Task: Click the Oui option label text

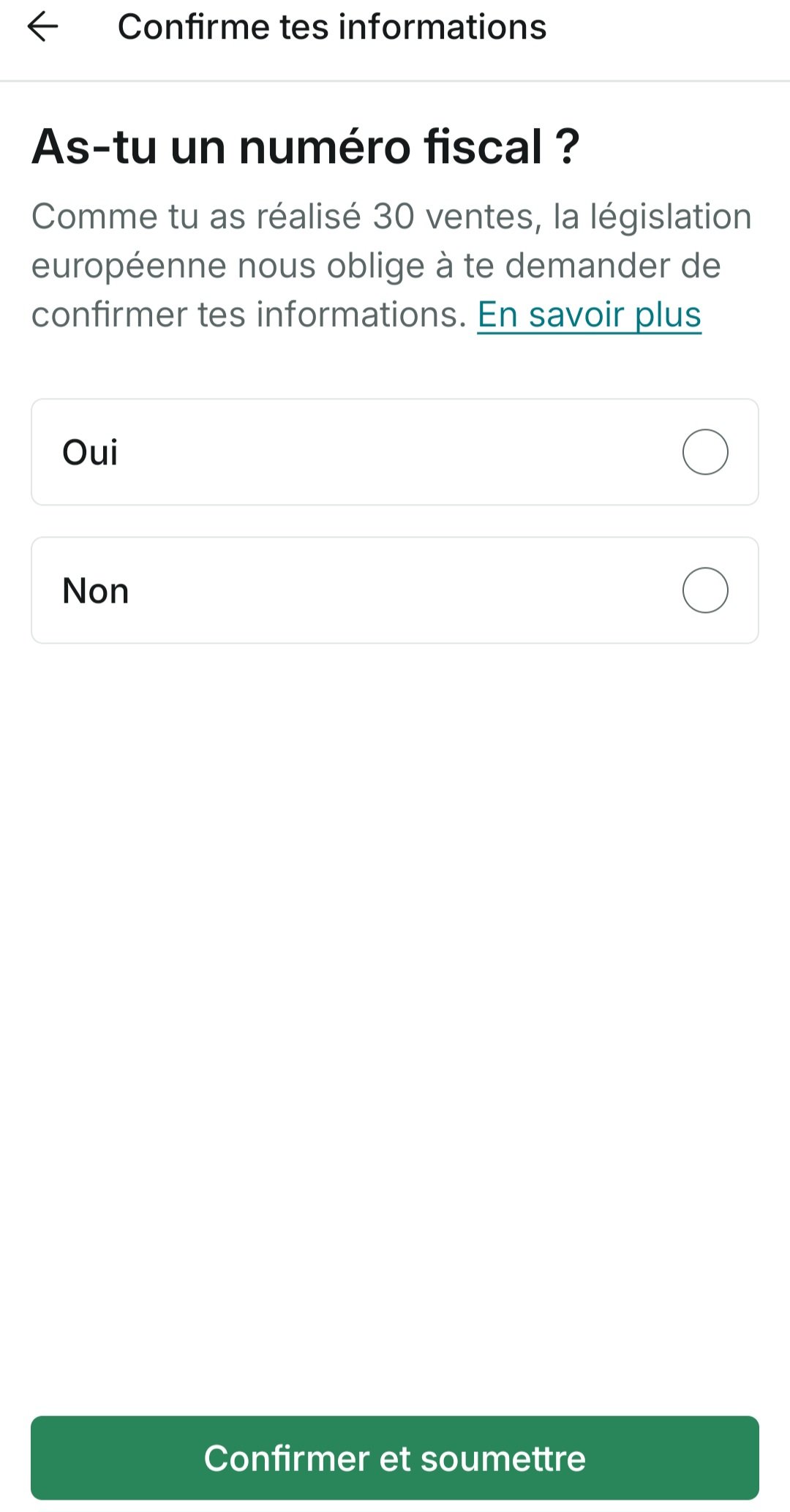Action: pos(90,452)
